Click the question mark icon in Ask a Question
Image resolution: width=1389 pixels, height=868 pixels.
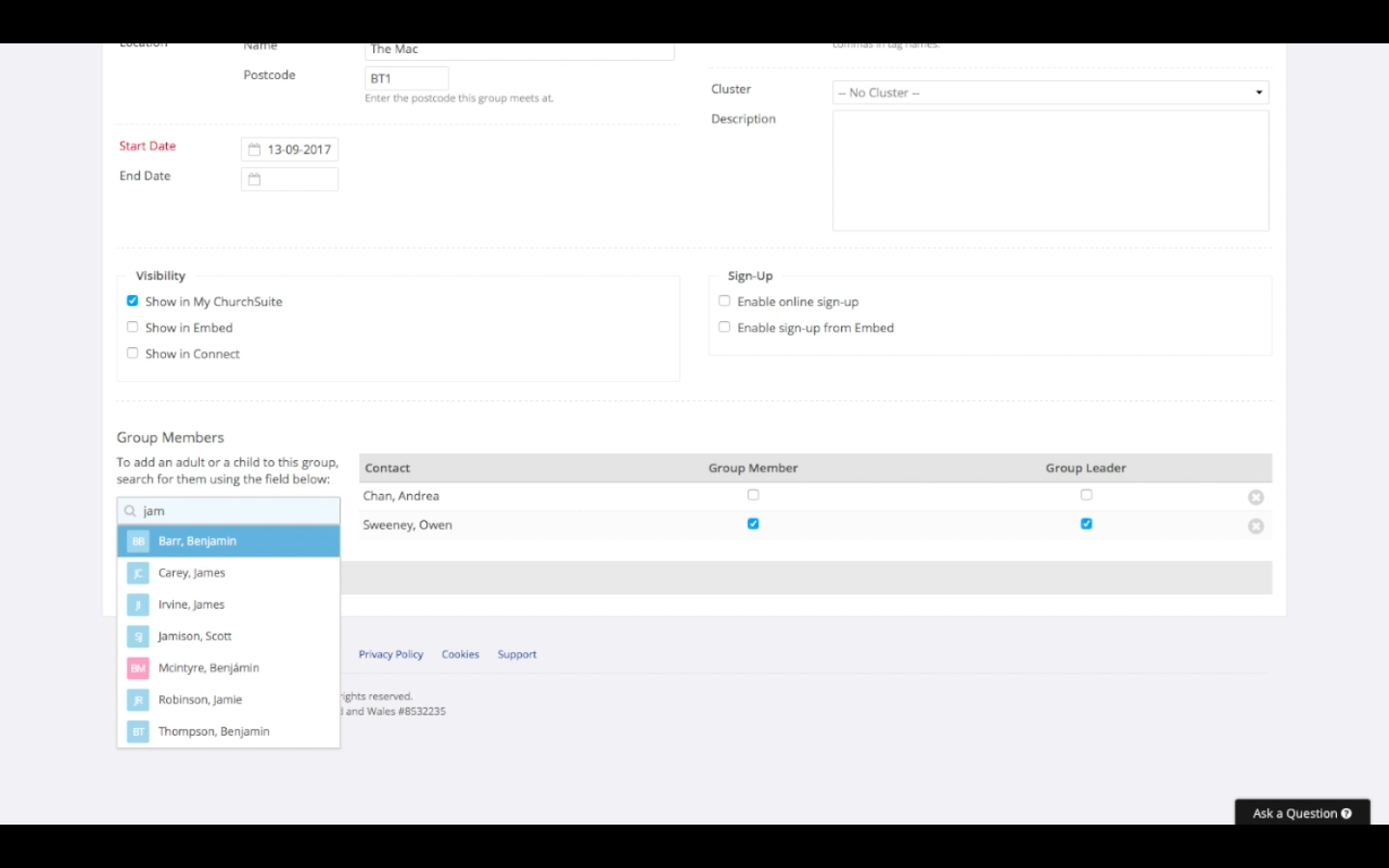click(x=1347, y=814)
